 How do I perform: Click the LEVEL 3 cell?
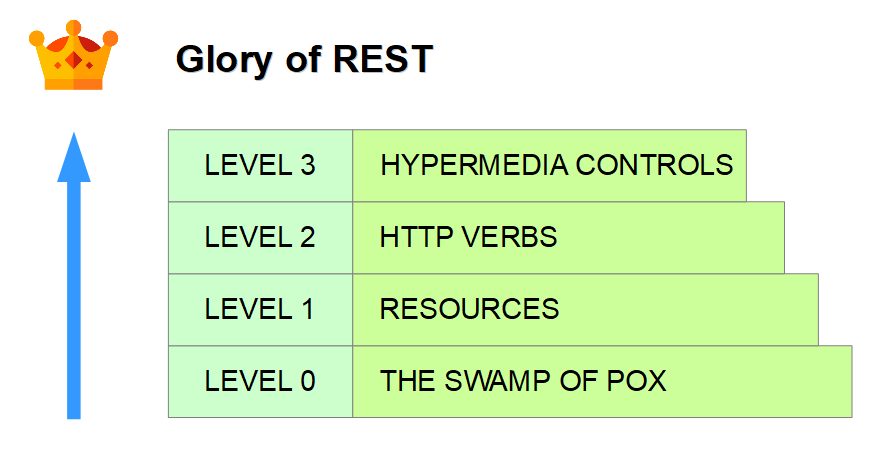click(260, 165)
